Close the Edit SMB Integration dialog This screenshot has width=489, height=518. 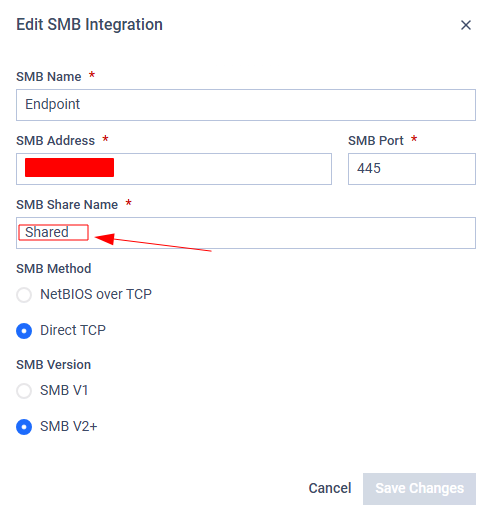466,25
